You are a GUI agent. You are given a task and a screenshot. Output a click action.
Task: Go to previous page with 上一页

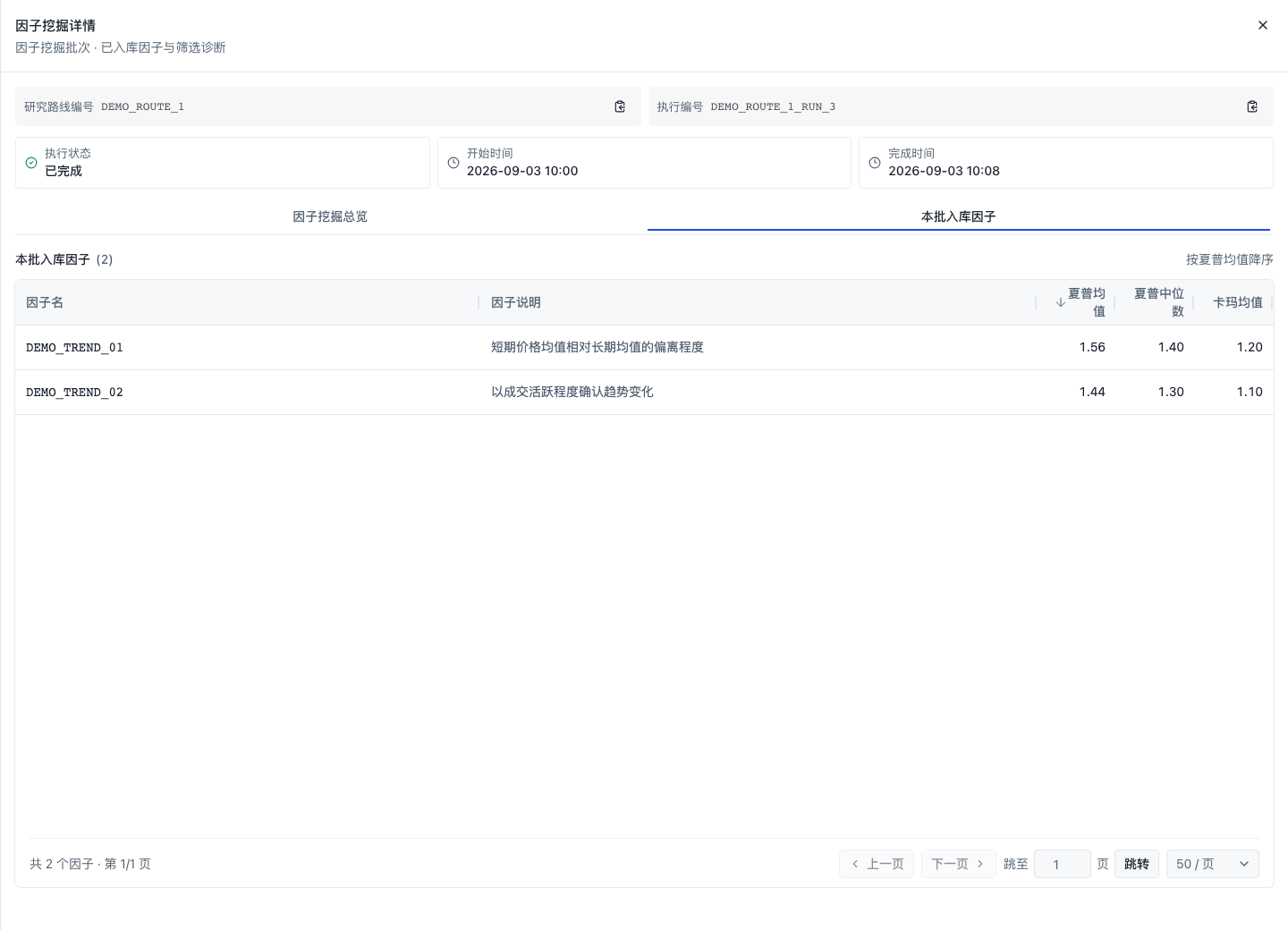click(x=877, y=864)
